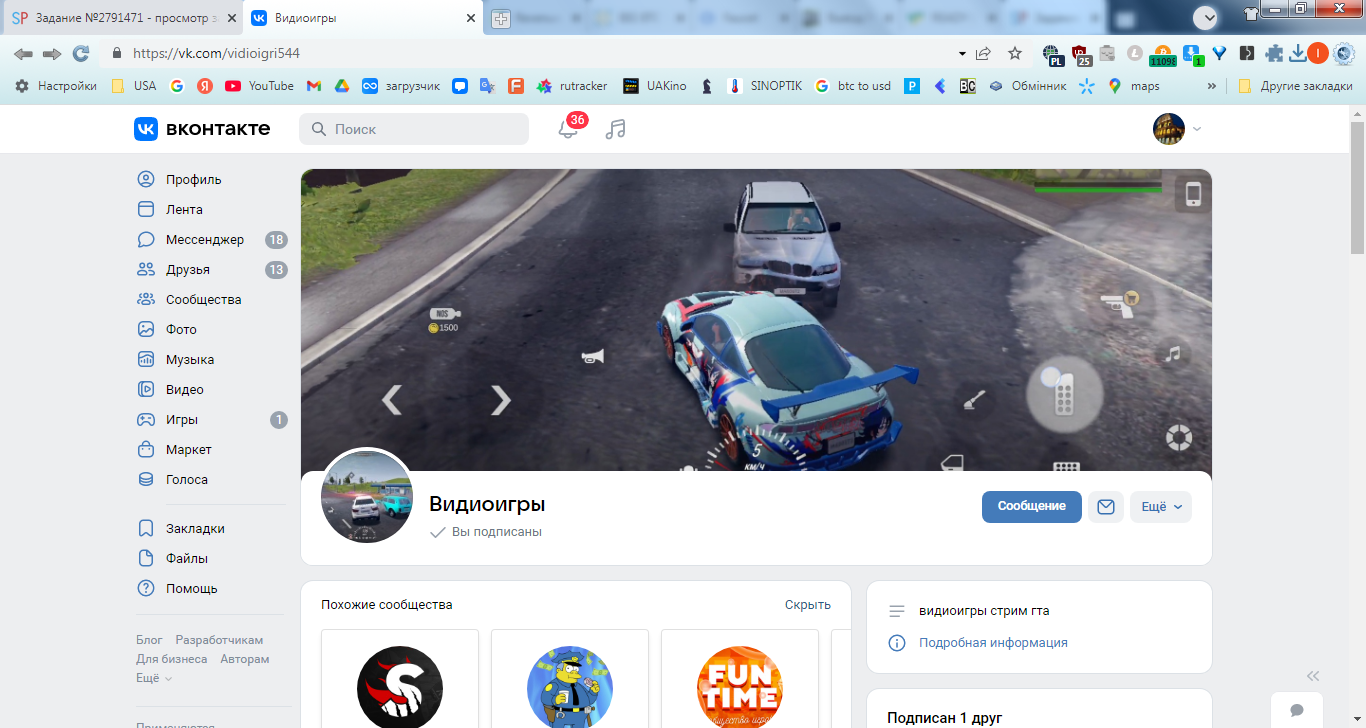The width and height of the screenshot is (1366, 728).
Task: Open the Видиоигры community avatar
Action: (x=367, y=496)
